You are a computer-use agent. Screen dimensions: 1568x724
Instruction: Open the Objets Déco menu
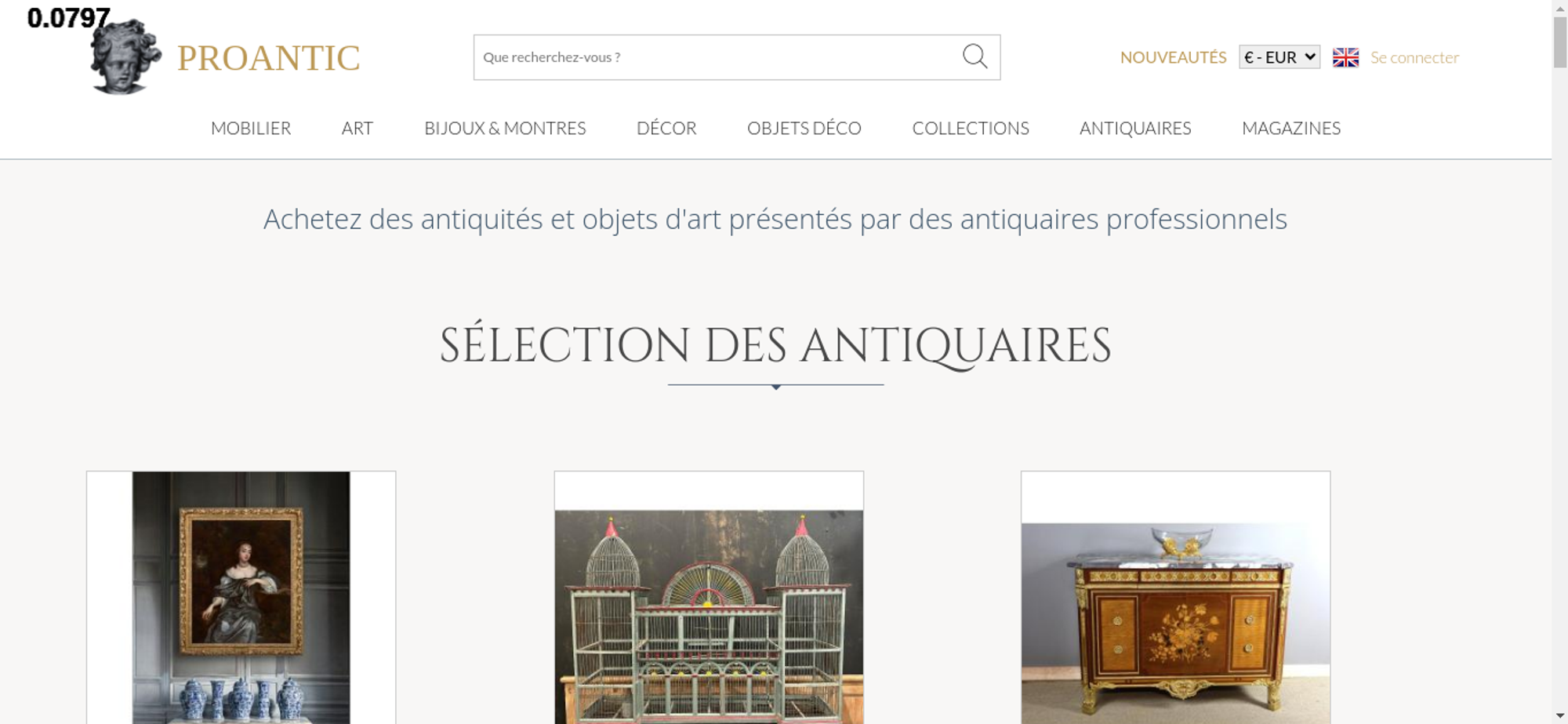(x=804, y=128)
